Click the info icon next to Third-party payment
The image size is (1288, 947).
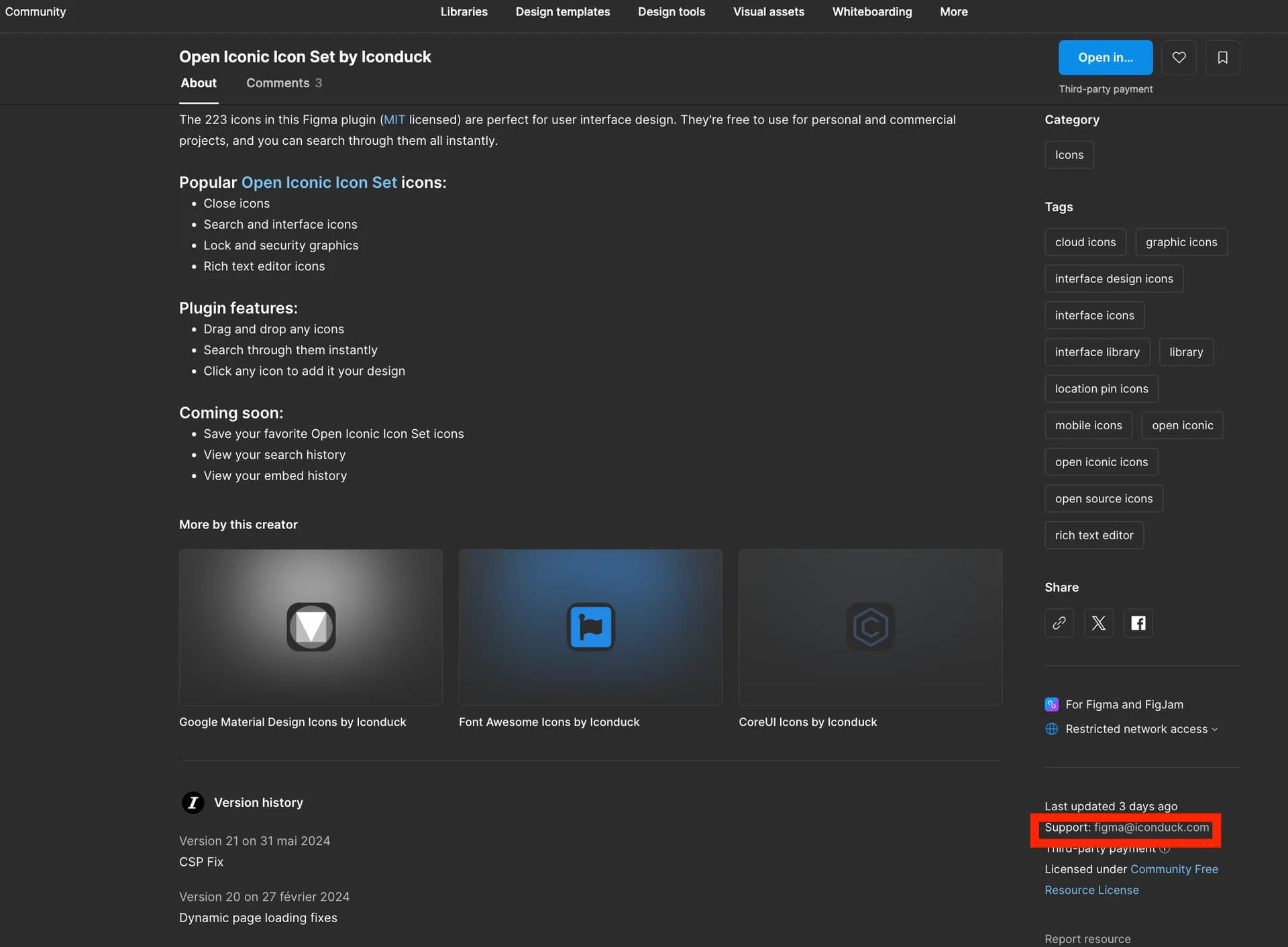[1165, 848]
